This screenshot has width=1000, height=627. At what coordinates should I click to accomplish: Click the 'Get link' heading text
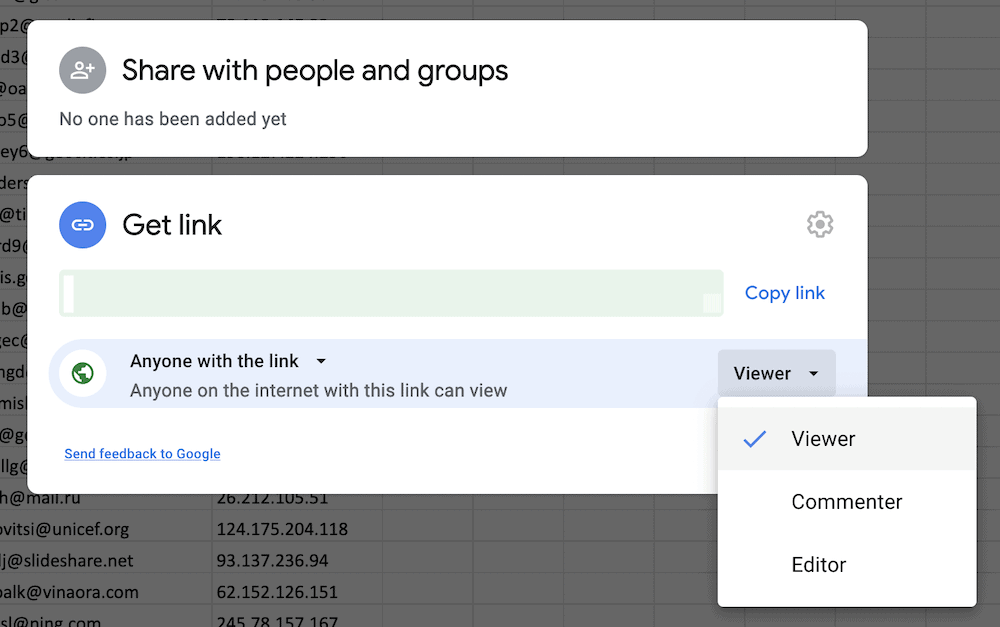tap(172, 225)
